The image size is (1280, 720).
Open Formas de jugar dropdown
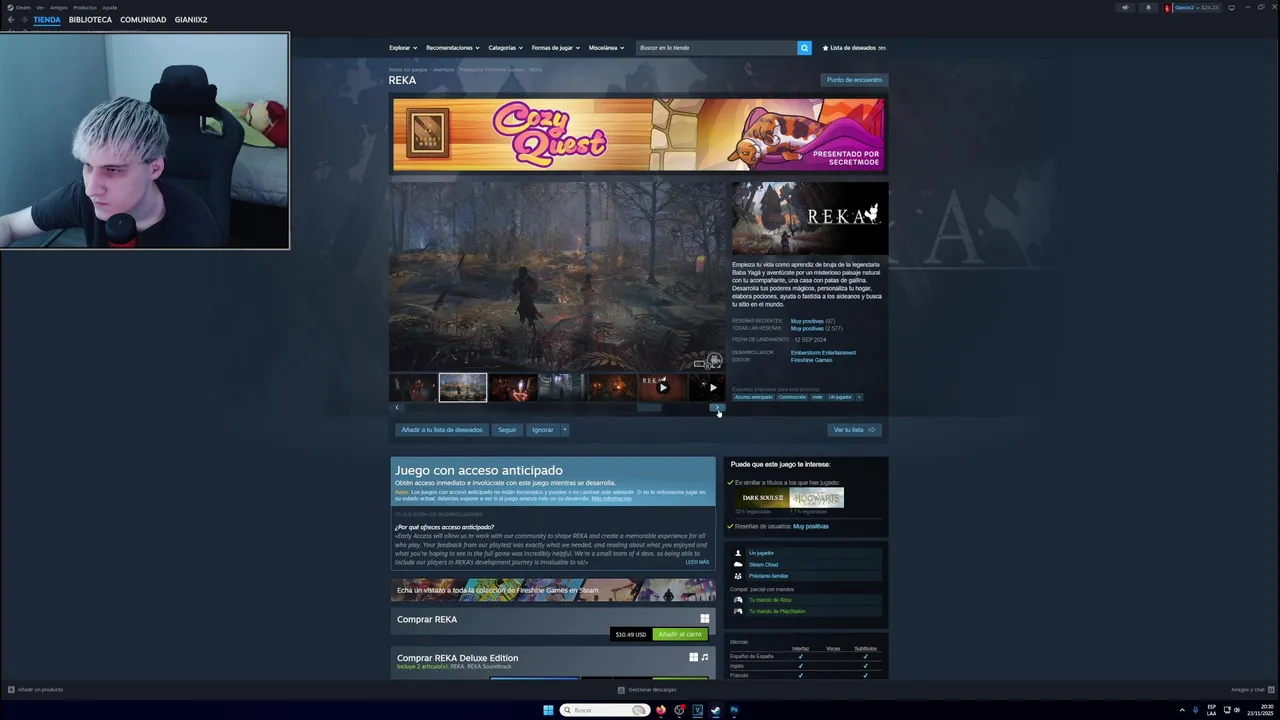(x=555, y=48)
